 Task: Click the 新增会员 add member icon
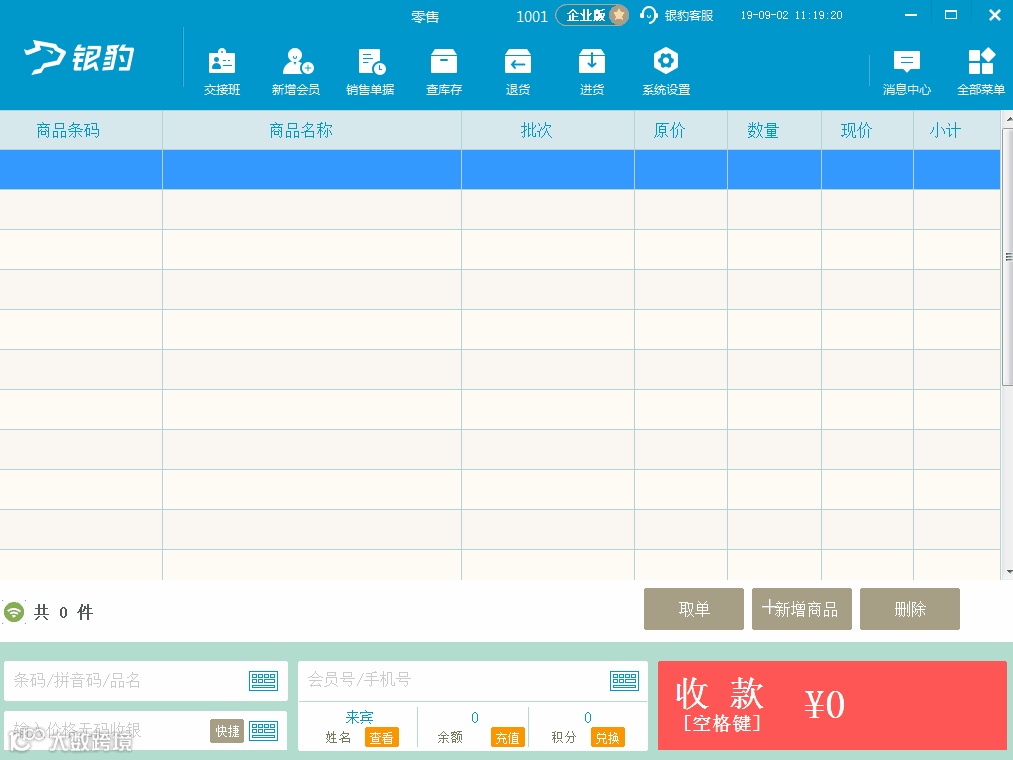coord(296,72)
